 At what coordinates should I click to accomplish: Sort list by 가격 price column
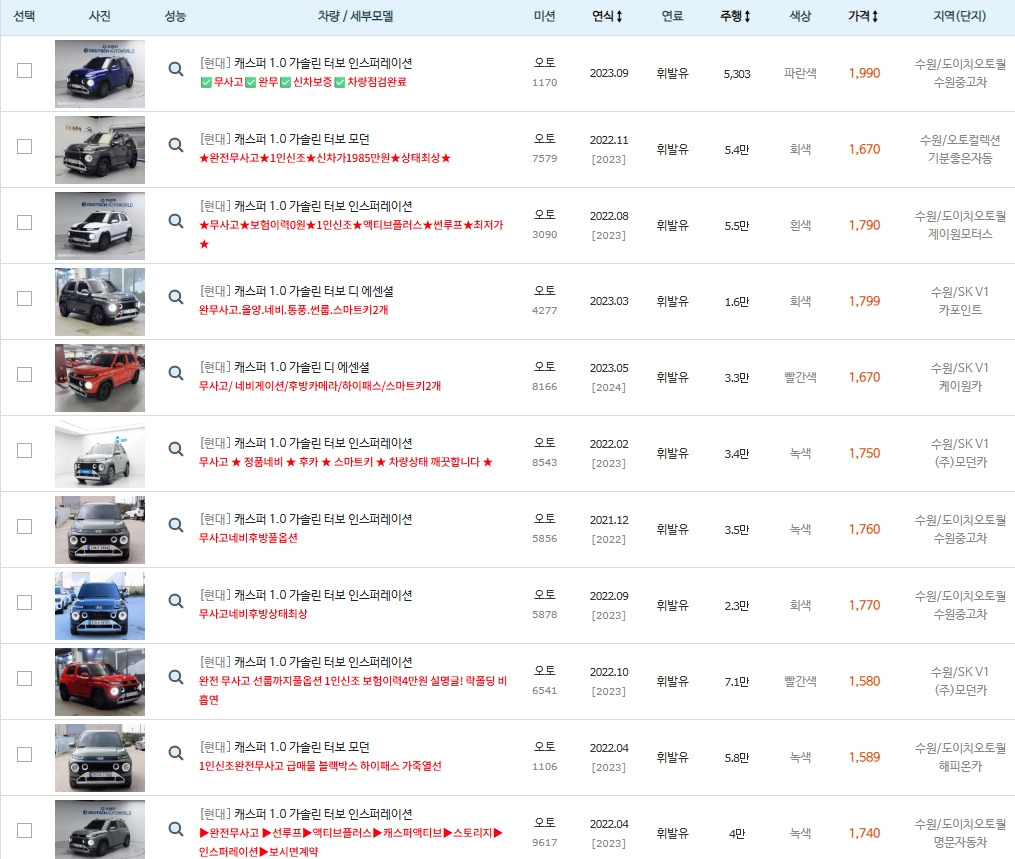[864, 16]
